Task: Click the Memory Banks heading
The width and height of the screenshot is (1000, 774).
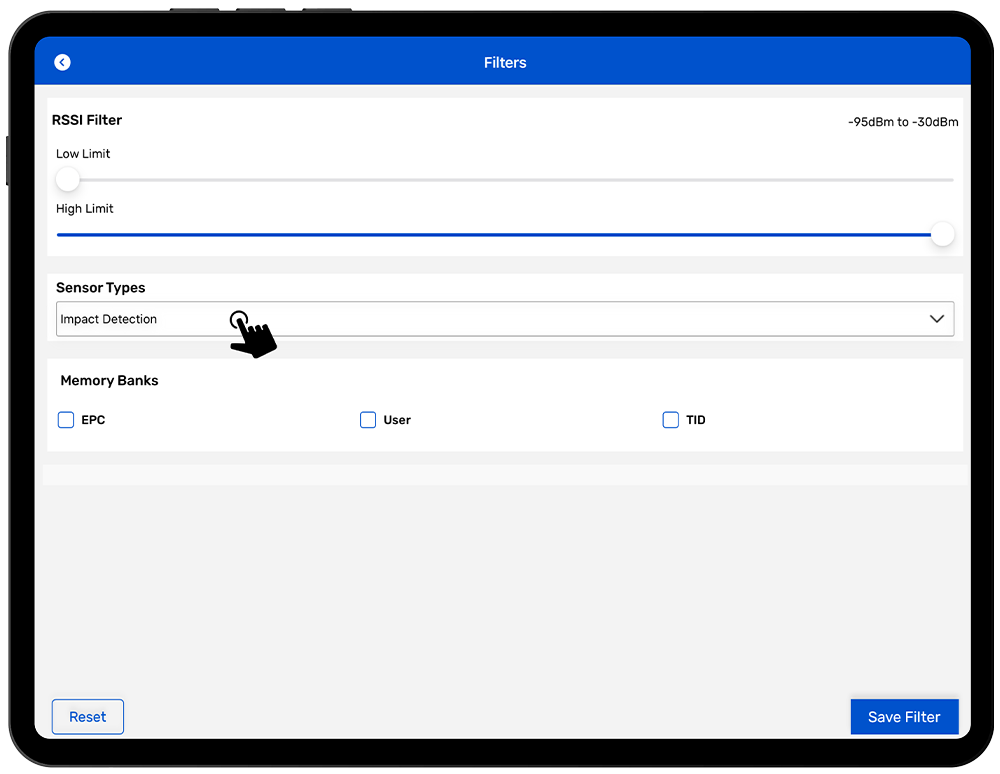Action: (109, 381)
